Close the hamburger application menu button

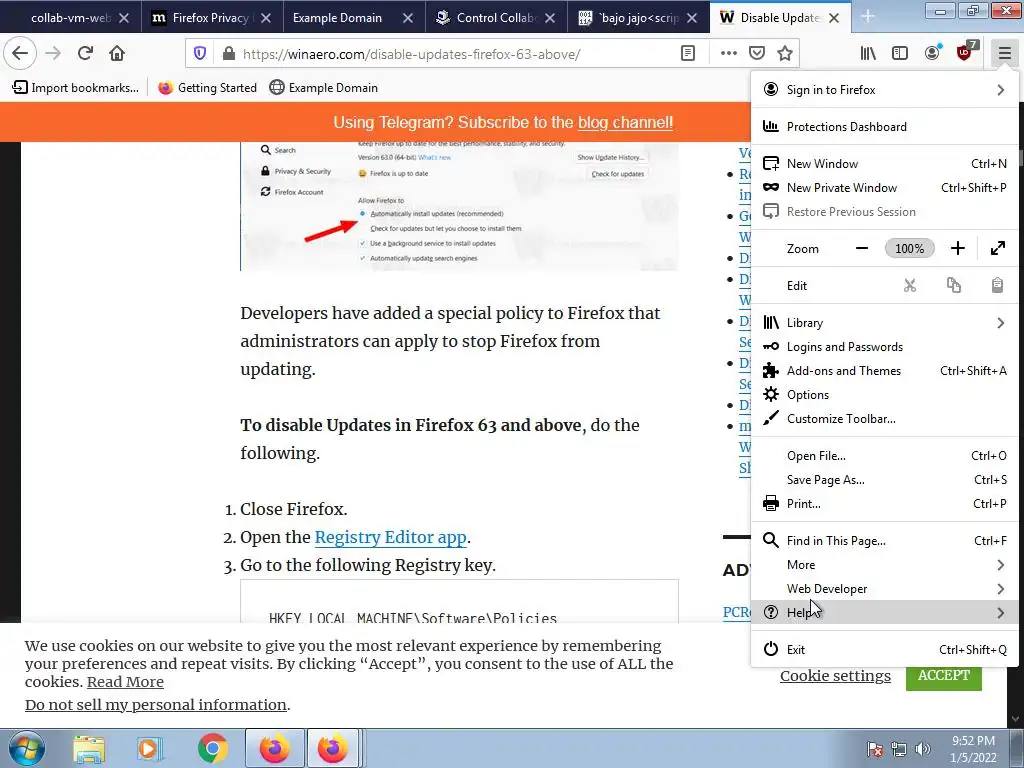click(1004, 54)
